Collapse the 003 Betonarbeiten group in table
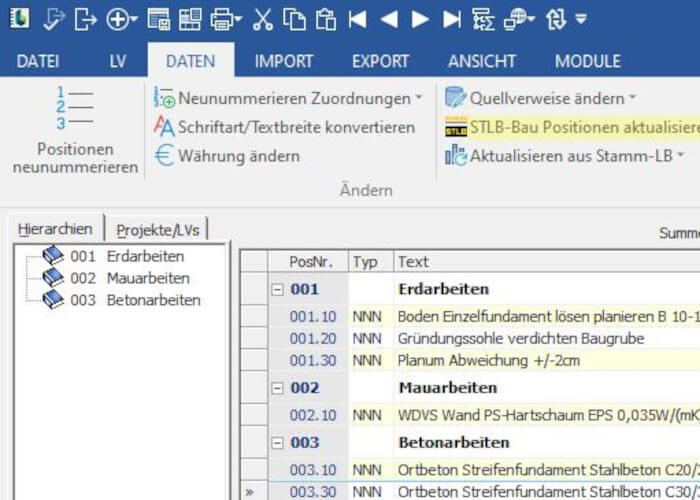Viewport: 700px width, 500px height. (x=277, y=443)
